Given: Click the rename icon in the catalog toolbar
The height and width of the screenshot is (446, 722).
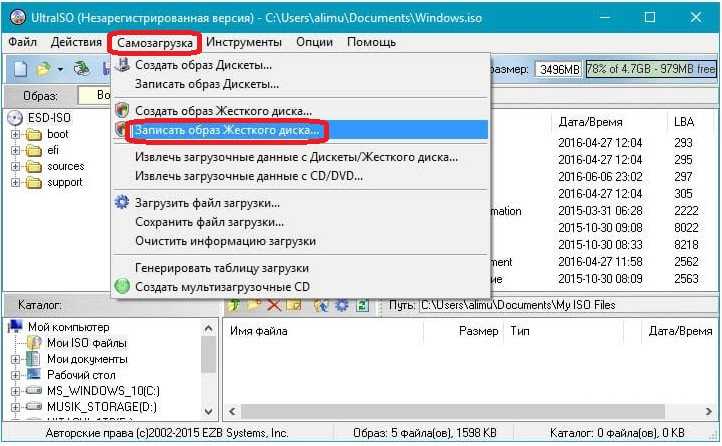Looking at the screenshot, I should tap(294, 305).
